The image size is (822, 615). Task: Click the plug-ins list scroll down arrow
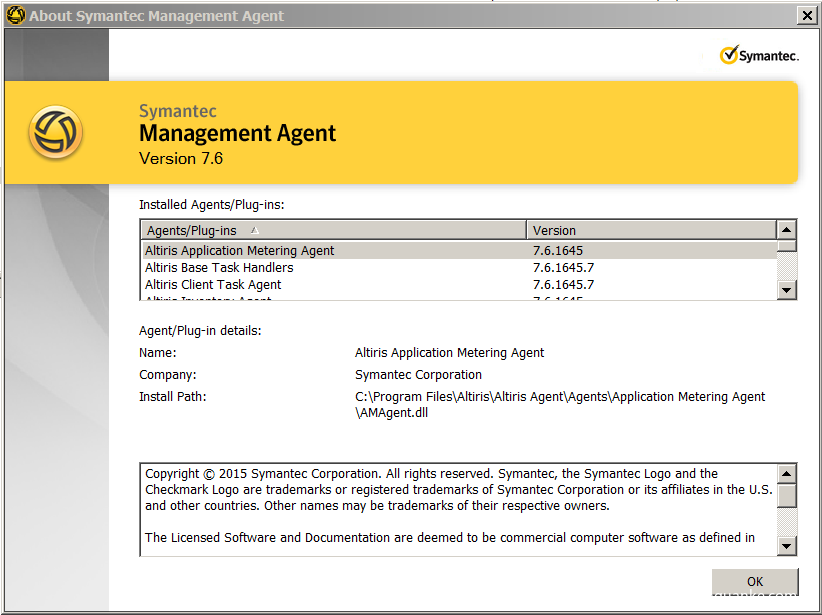[786, 289]
